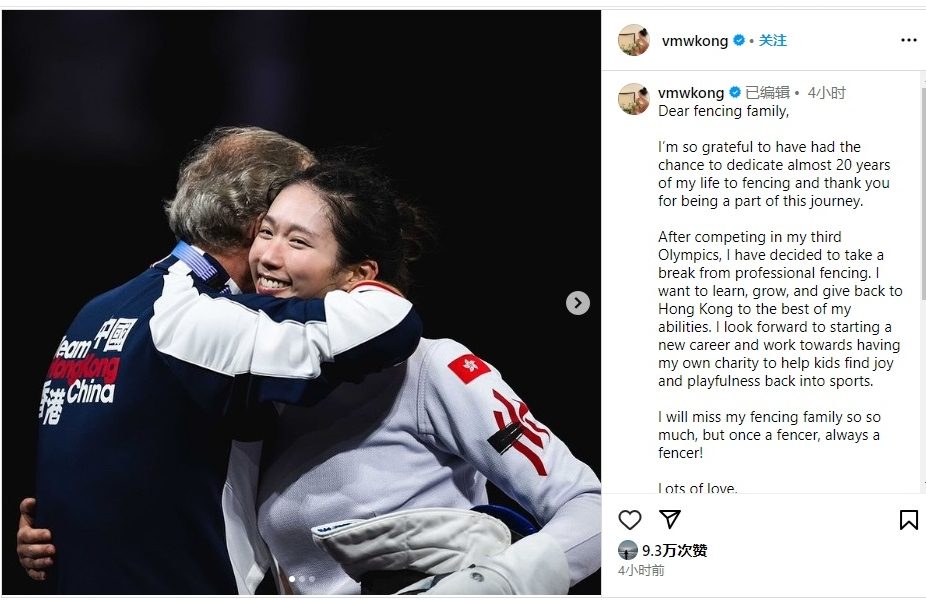Click the verified badge in caption
Viewport: 926px width, 601px height.
tap(735, 92)
